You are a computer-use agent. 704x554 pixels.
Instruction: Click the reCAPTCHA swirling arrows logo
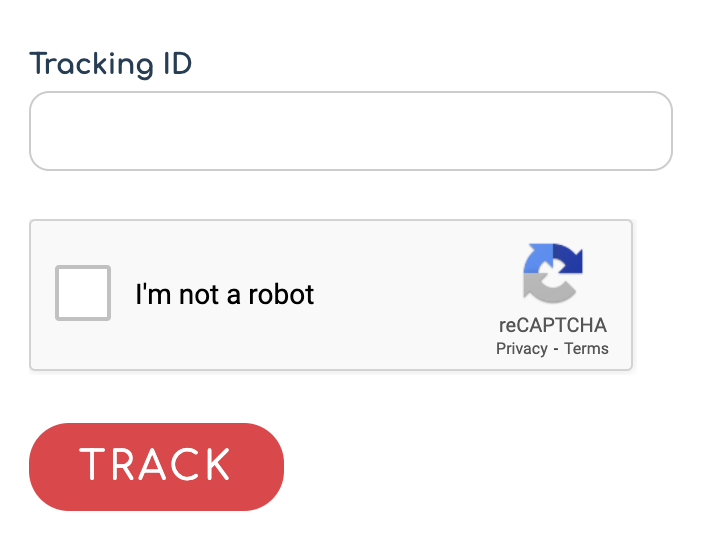coord(553,273)
